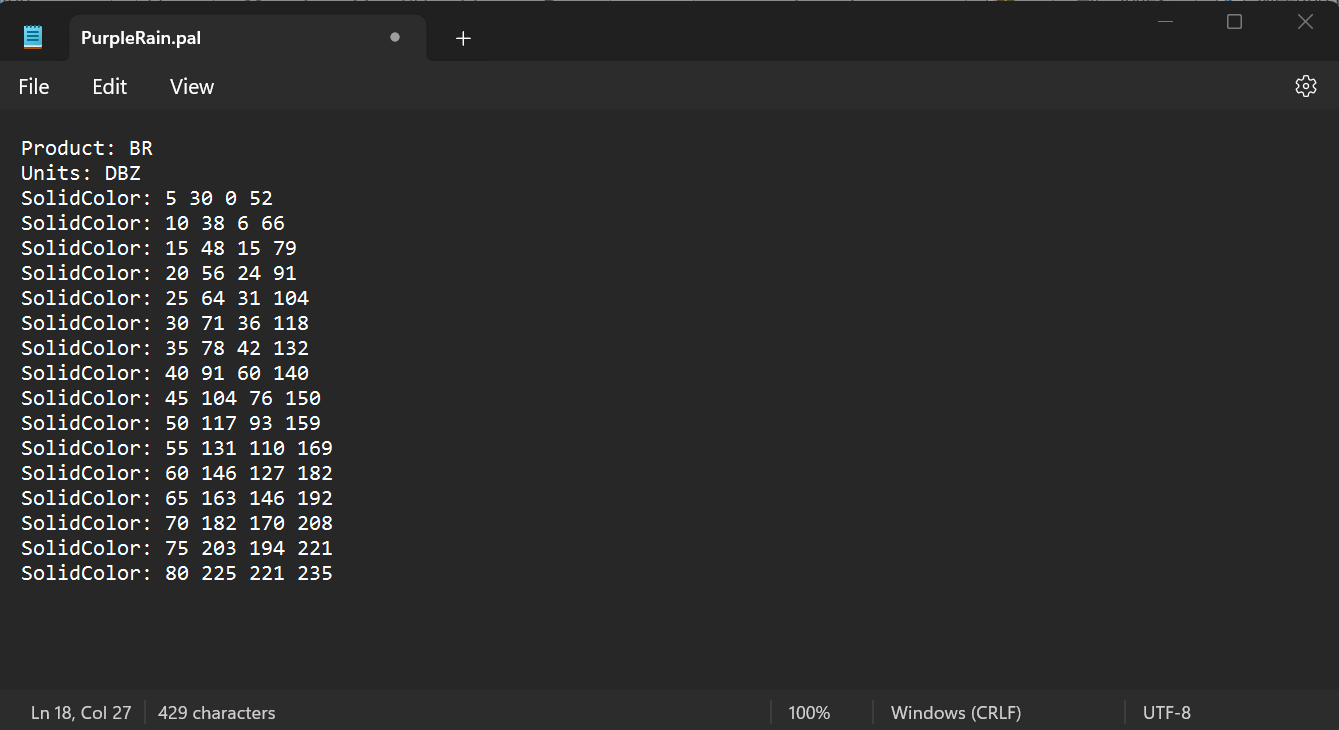1339x730 pixels.
Task: Open Notepad settings with the gear icon
Action: (1305, 87)
